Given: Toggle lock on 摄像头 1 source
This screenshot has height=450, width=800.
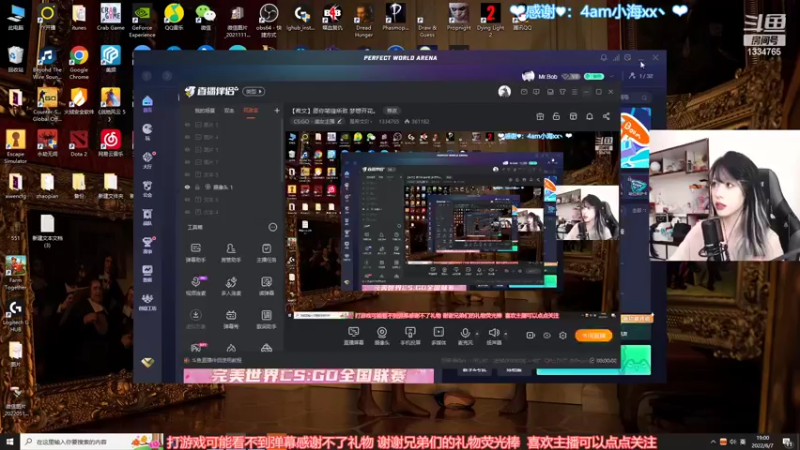Looking at the screenshot, I should (x=197, y=187).
